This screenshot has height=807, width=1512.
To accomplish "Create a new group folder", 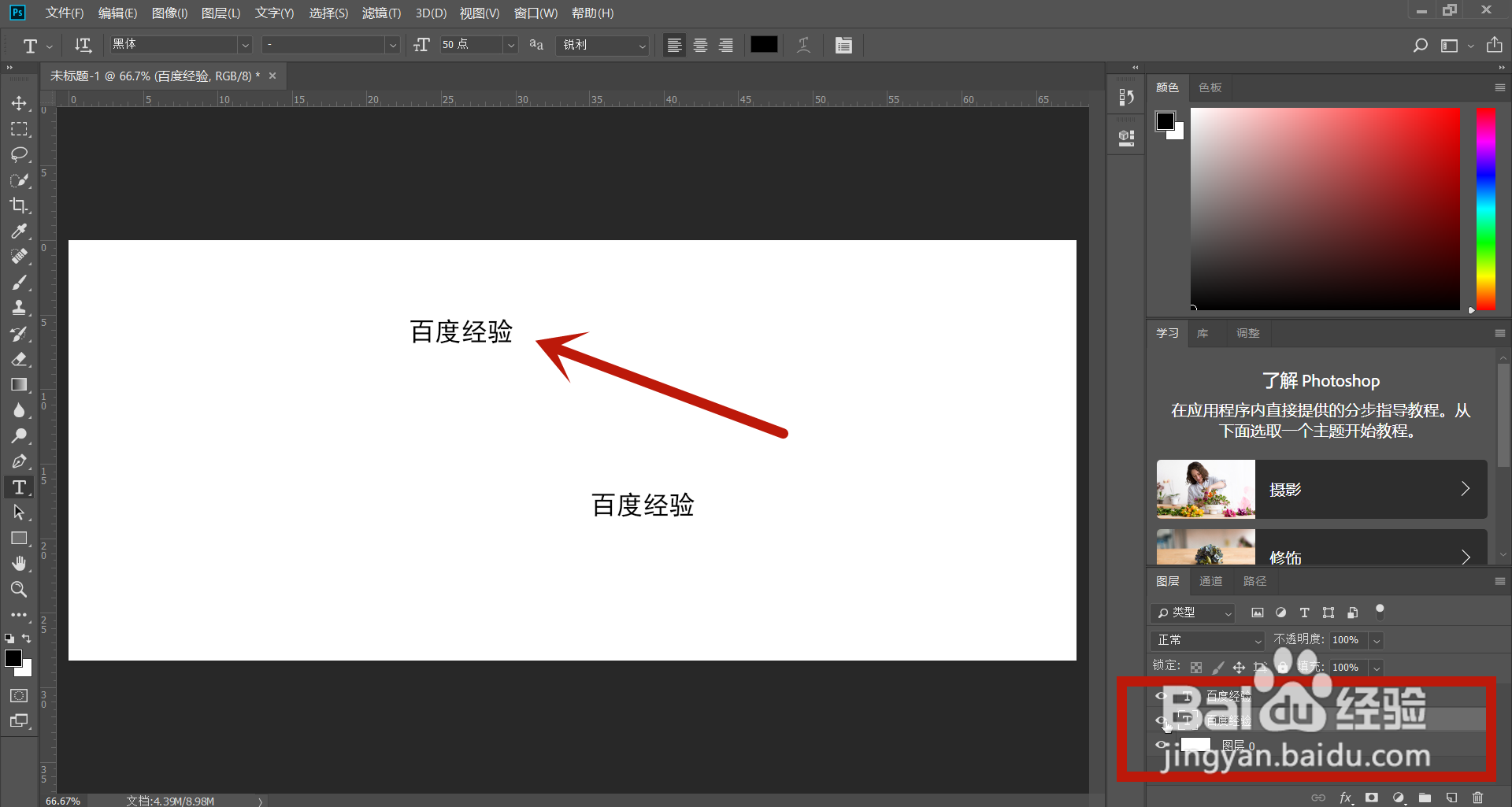I will [1425, 798].
